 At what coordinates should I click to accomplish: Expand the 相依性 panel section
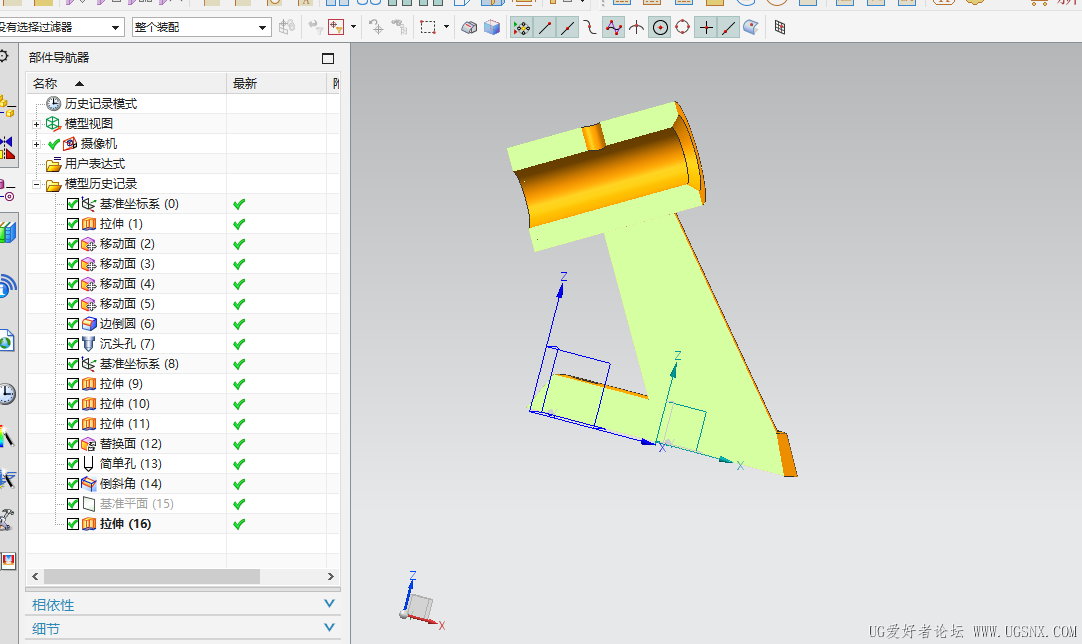pyautogui.click(x=183, y=605)
